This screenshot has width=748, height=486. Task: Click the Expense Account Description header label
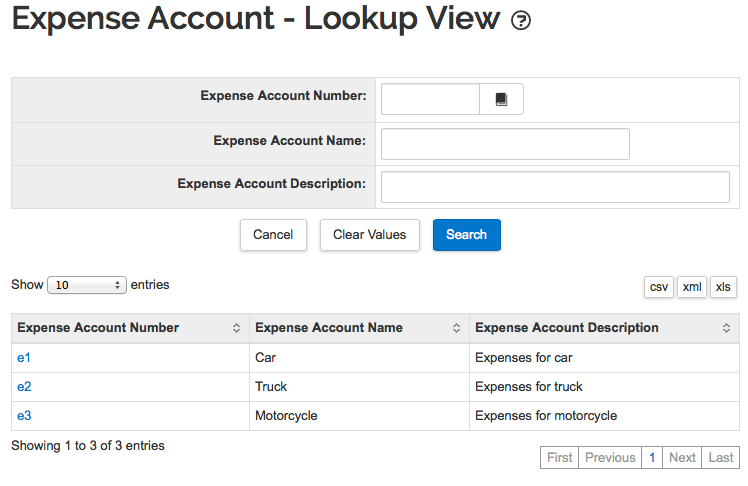[x=567, y=328]
